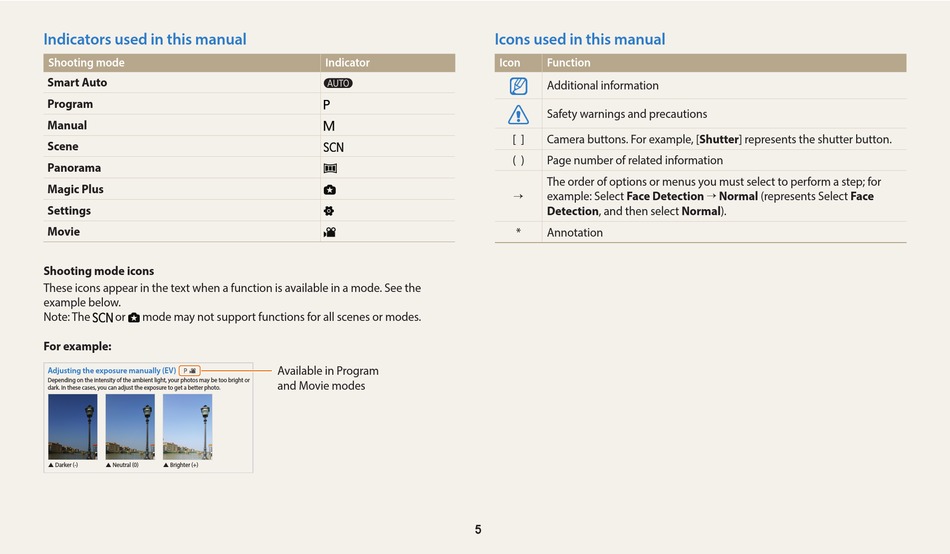This screenshot has height=554, width=950.
Task: Click the 'Adjusting the exposure manually (EV)' title
Action: pyautogui.click(x=111, y=370)
